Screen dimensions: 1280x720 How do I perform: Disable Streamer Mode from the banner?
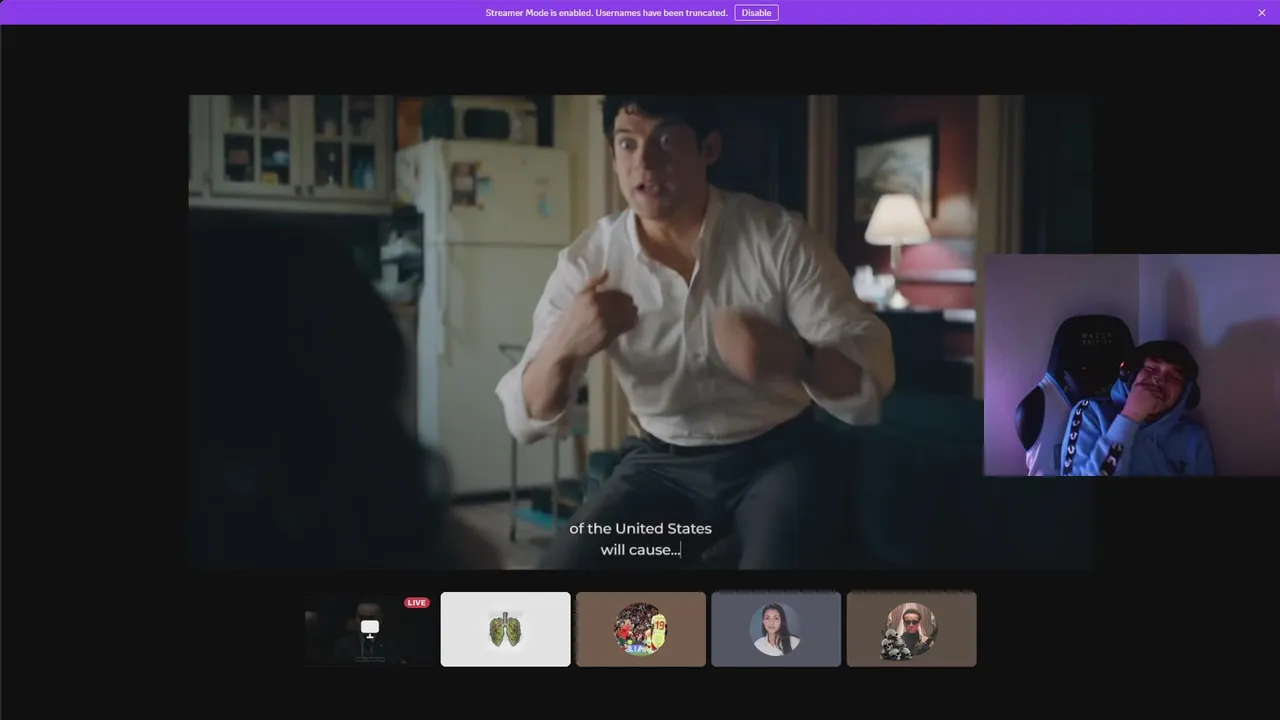tap(756, 13)
